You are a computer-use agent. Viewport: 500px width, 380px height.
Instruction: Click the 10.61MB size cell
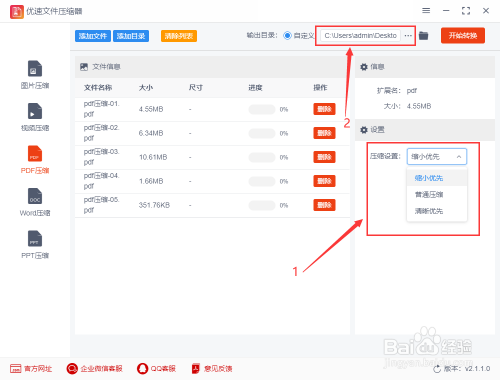pyautogui.click(x=153, y=157)
